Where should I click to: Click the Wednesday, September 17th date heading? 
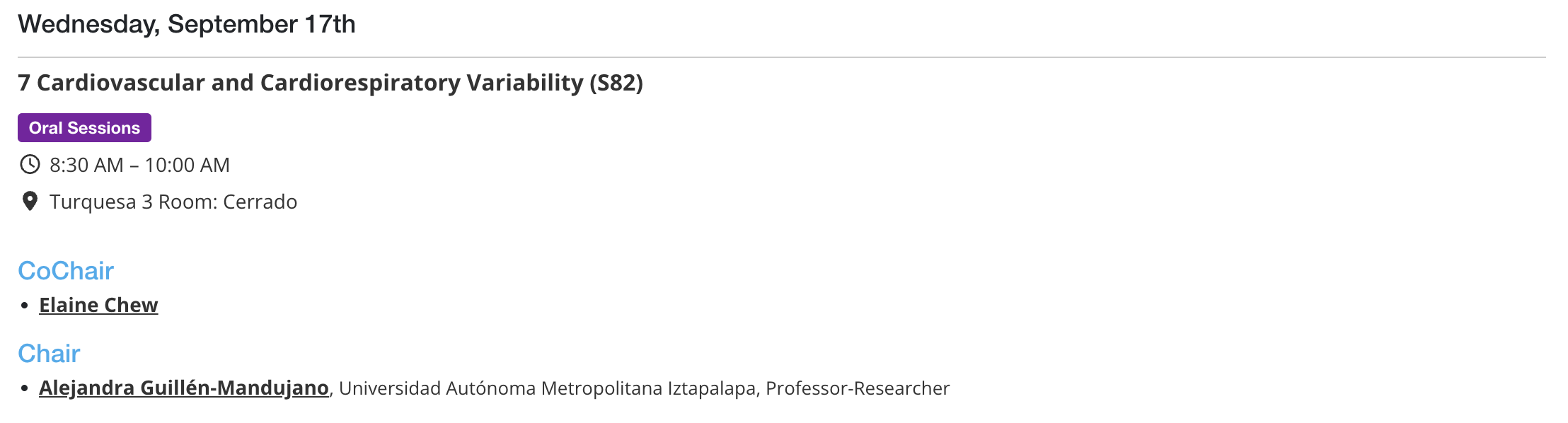pos(187,24)
